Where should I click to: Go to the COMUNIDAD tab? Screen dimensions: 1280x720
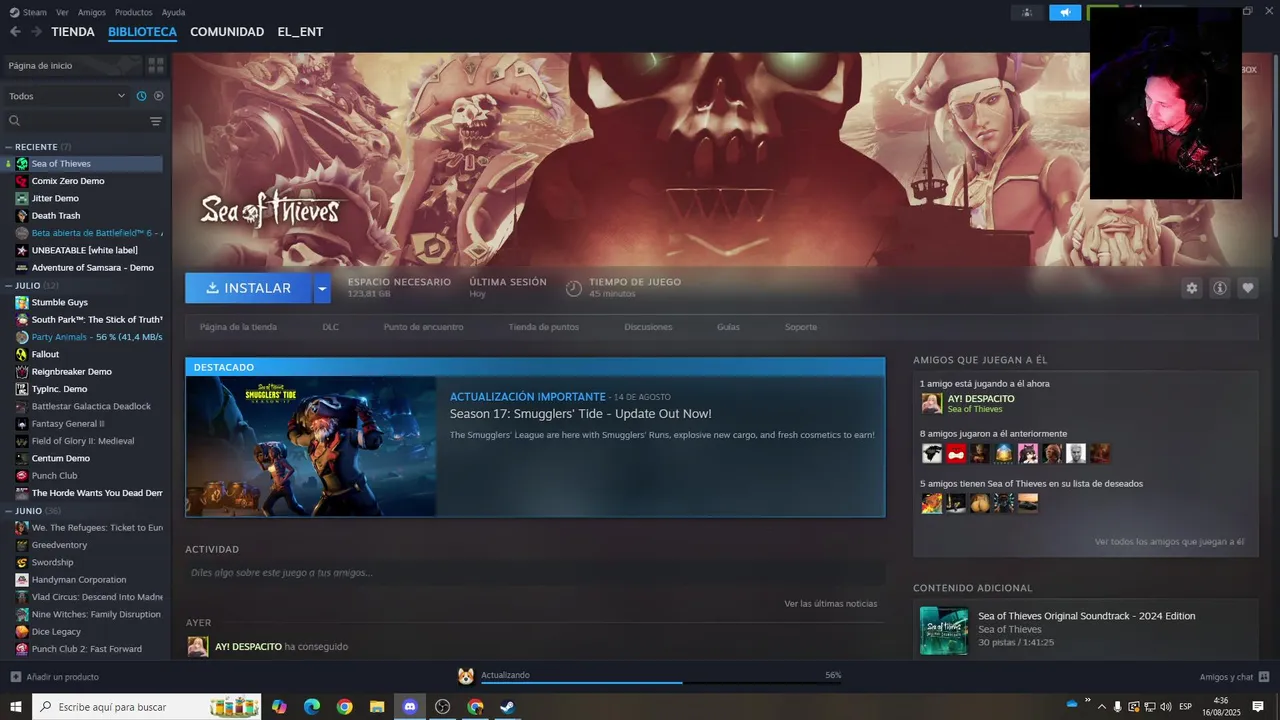tap(227, 32)
